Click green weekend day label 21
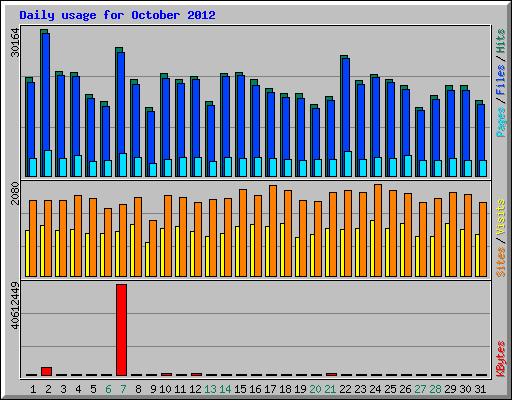The width and height of the screenshot is (512, 400). [x=330, y=389]
